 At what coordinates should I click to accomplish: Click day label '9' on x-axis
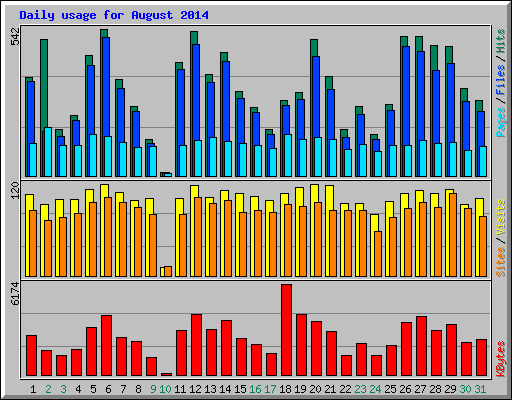coord(153,389)
